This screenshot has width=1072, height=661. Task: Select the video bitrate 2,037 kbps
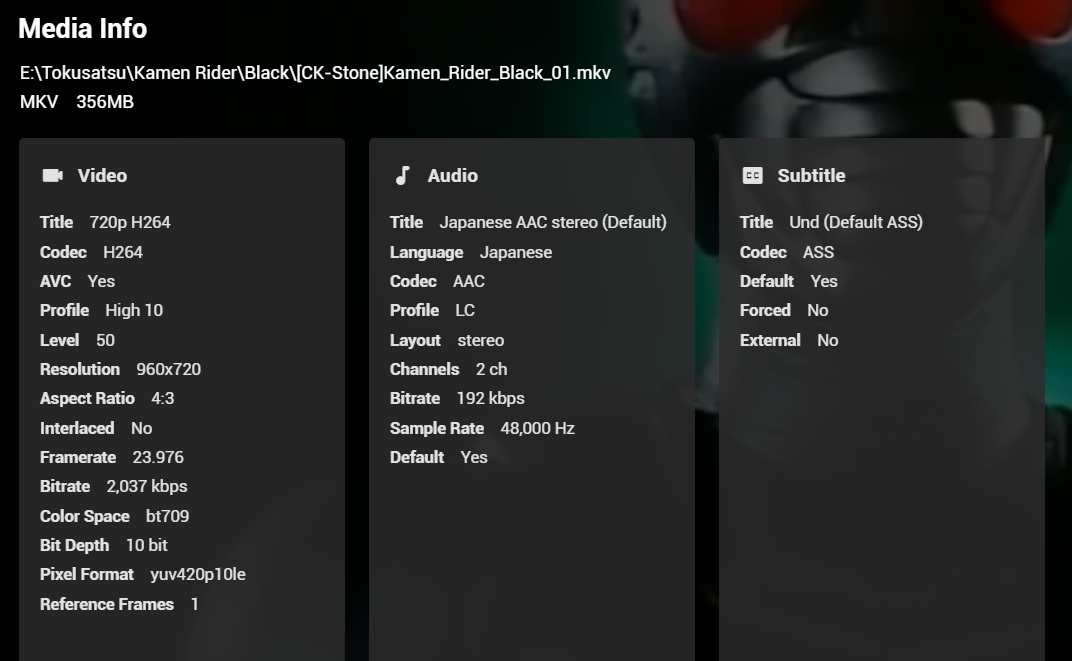pos(147,486)
